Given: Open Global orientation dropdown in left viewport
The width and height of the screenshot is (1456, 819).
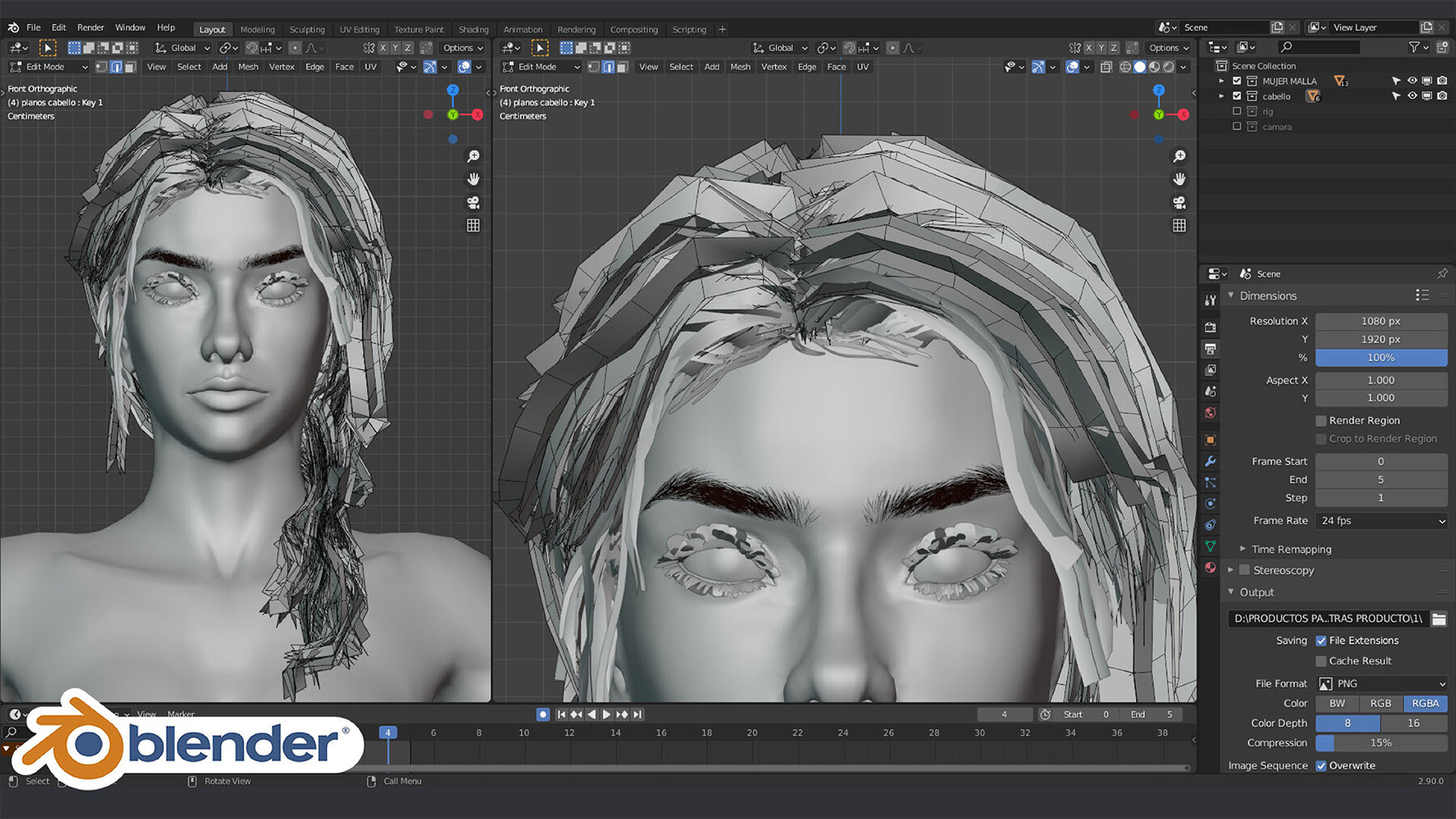Looking at the screenshot, I should click(x=183, y=48).
